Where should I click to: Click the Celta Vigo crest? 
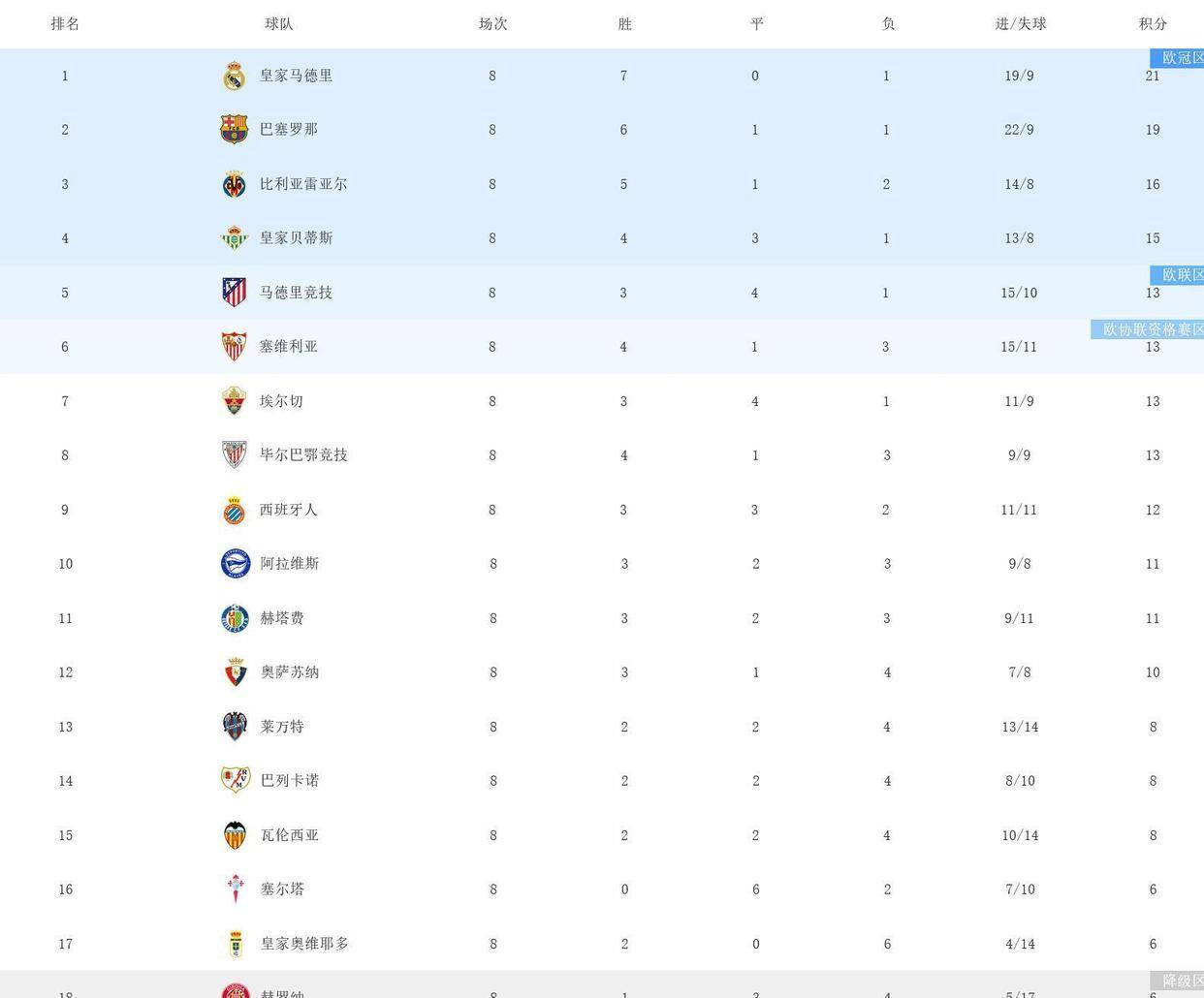tap(235, 889)
